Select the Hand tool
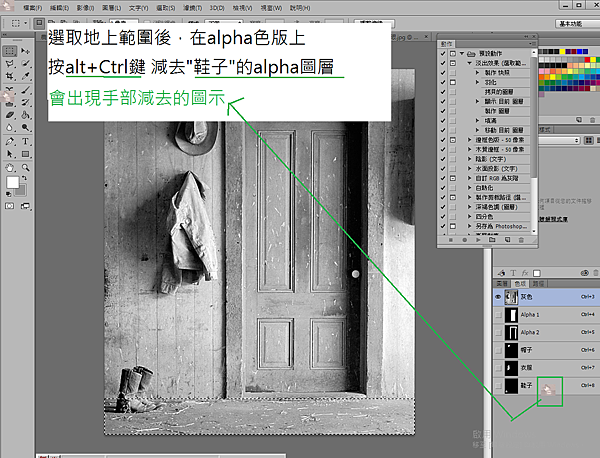The image size is (600, 458). coord(10,168)
